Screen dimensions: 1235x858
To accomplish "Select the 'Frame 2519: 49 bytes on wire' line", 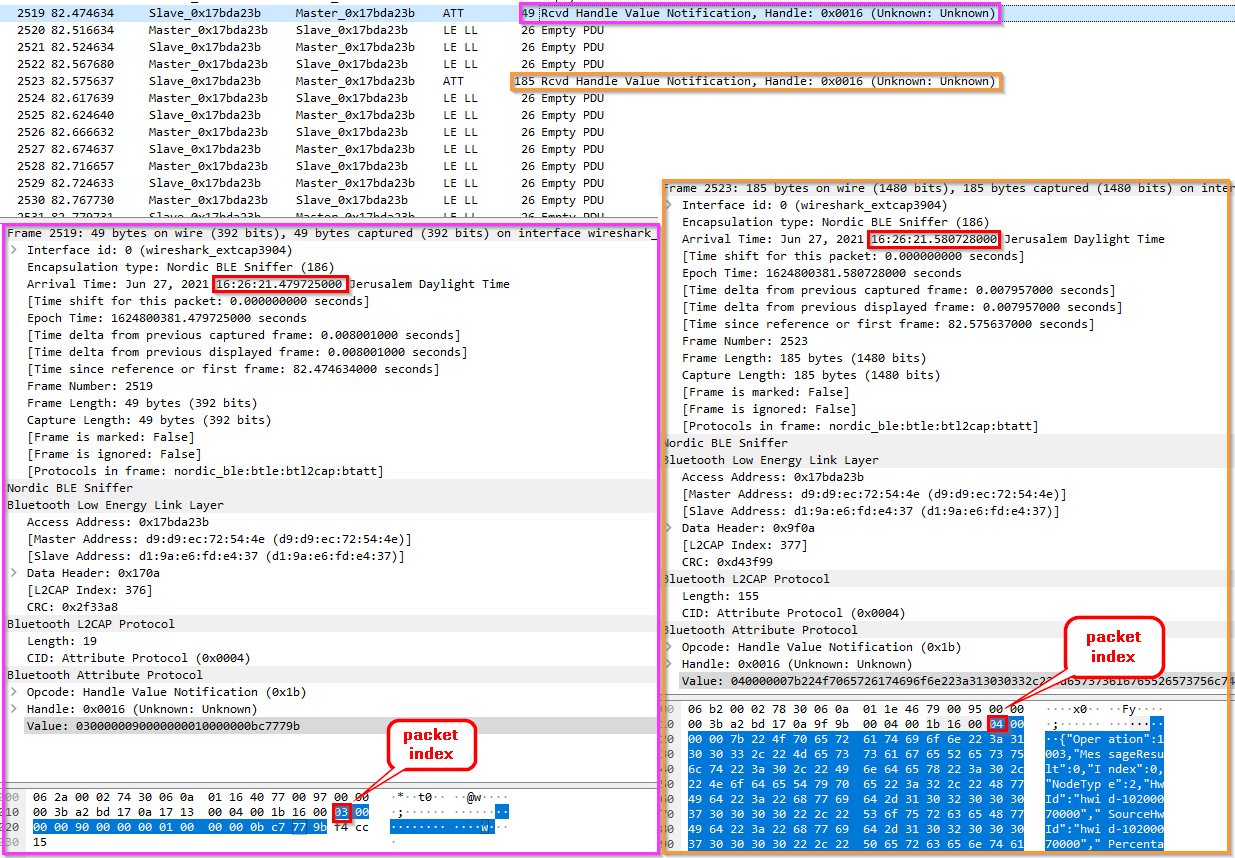I will pos(330,233).
